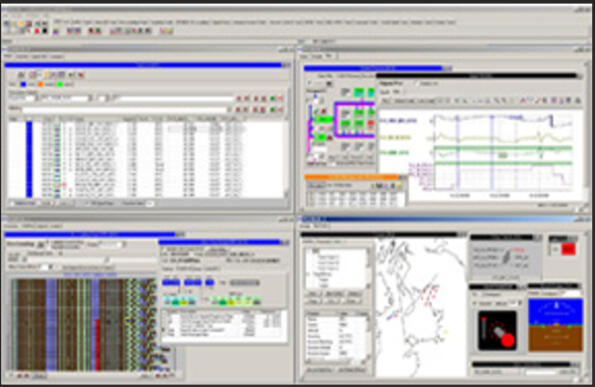Click the blue and brown attitude indicator
This screenshot has height=387, width=595.
555,325
